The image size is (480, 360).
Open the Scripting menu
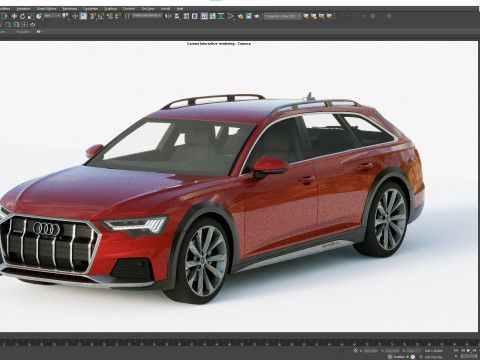tap(111, 9)
